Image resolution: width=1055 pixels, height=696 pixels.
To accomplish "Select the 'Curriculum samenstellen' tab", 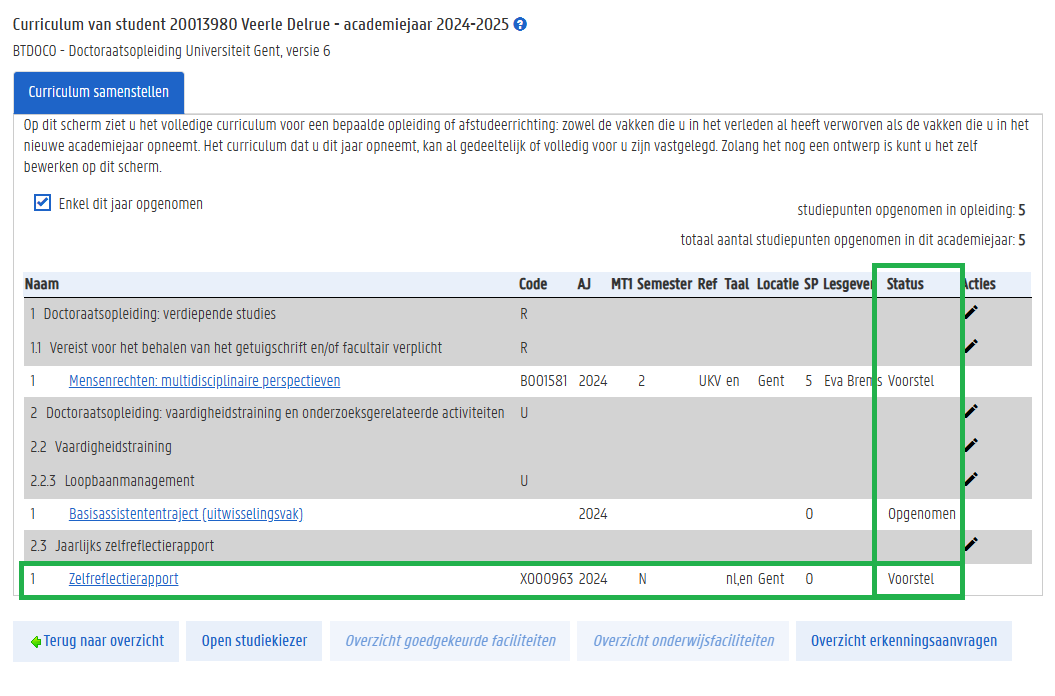I will point(99,92).
